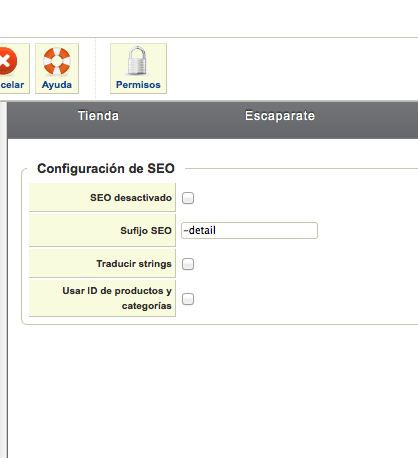Click the Ayuda text label
This screenshot has width=418, height=458.
(57, 85)
